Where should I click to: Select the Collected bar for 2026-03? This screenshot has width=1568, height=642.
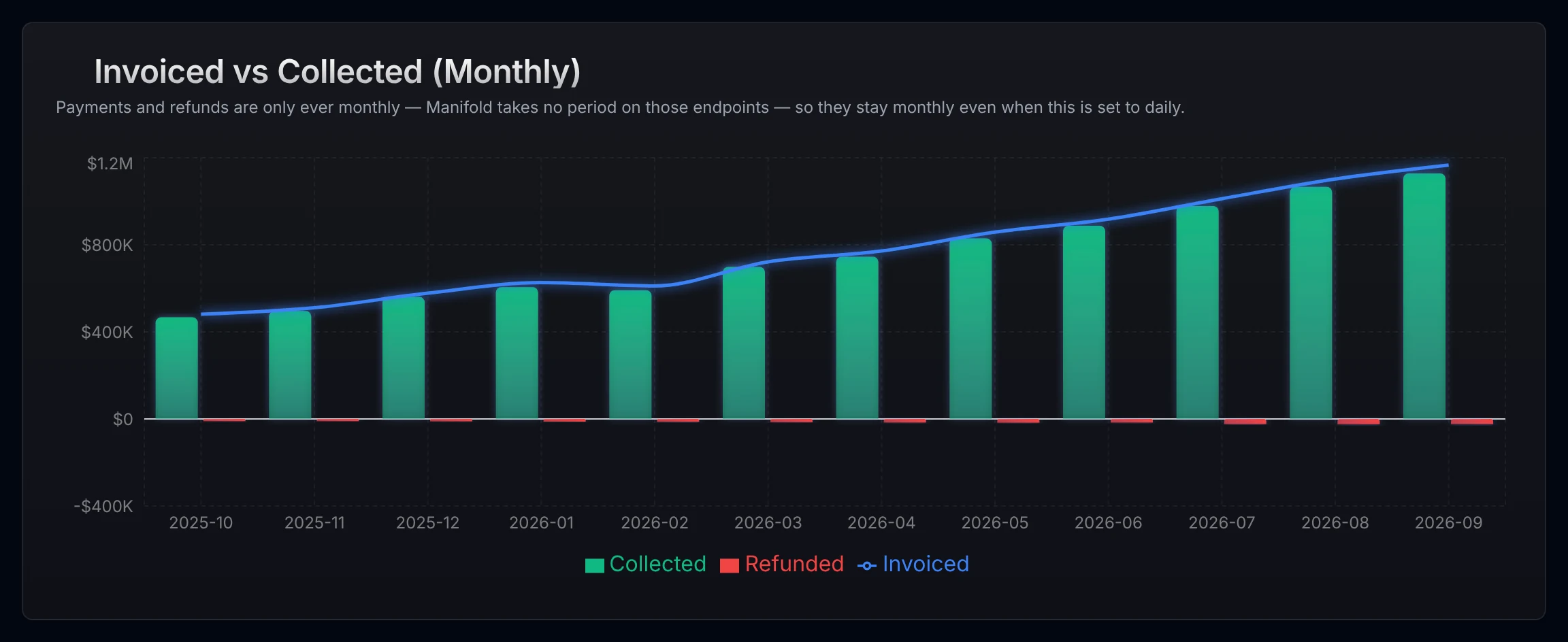[x=744, y=343]
